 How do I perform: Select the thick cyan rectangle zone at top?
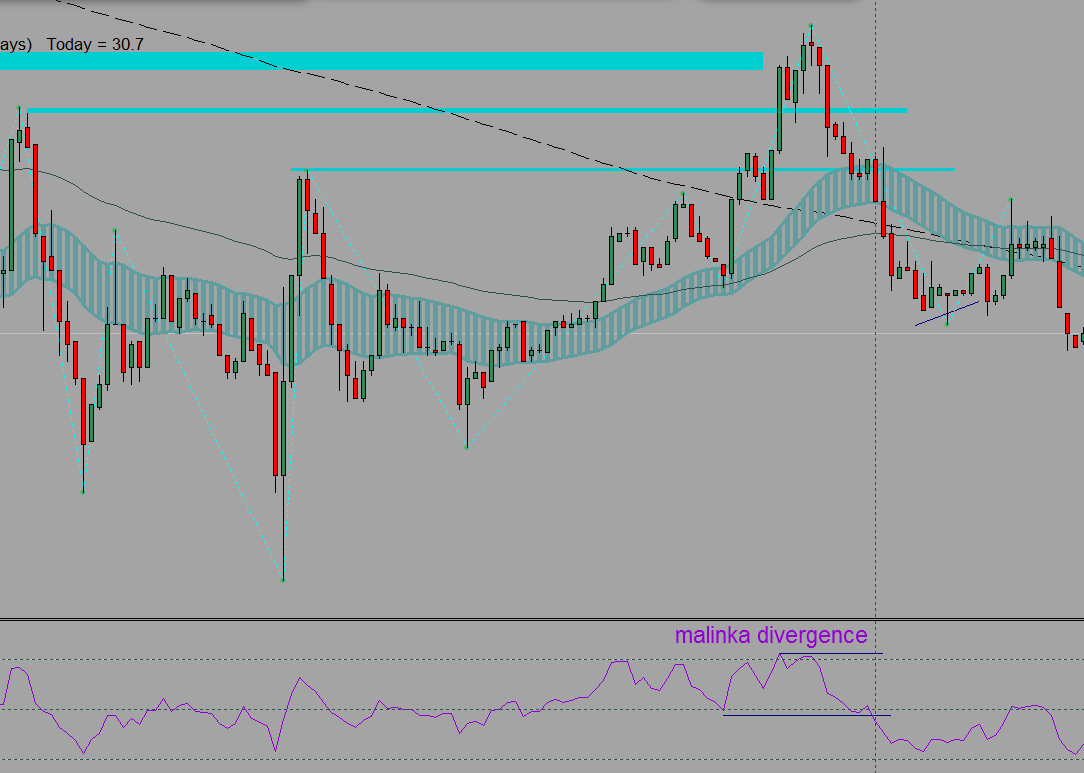pyautogui.click(x=381, y=61)
